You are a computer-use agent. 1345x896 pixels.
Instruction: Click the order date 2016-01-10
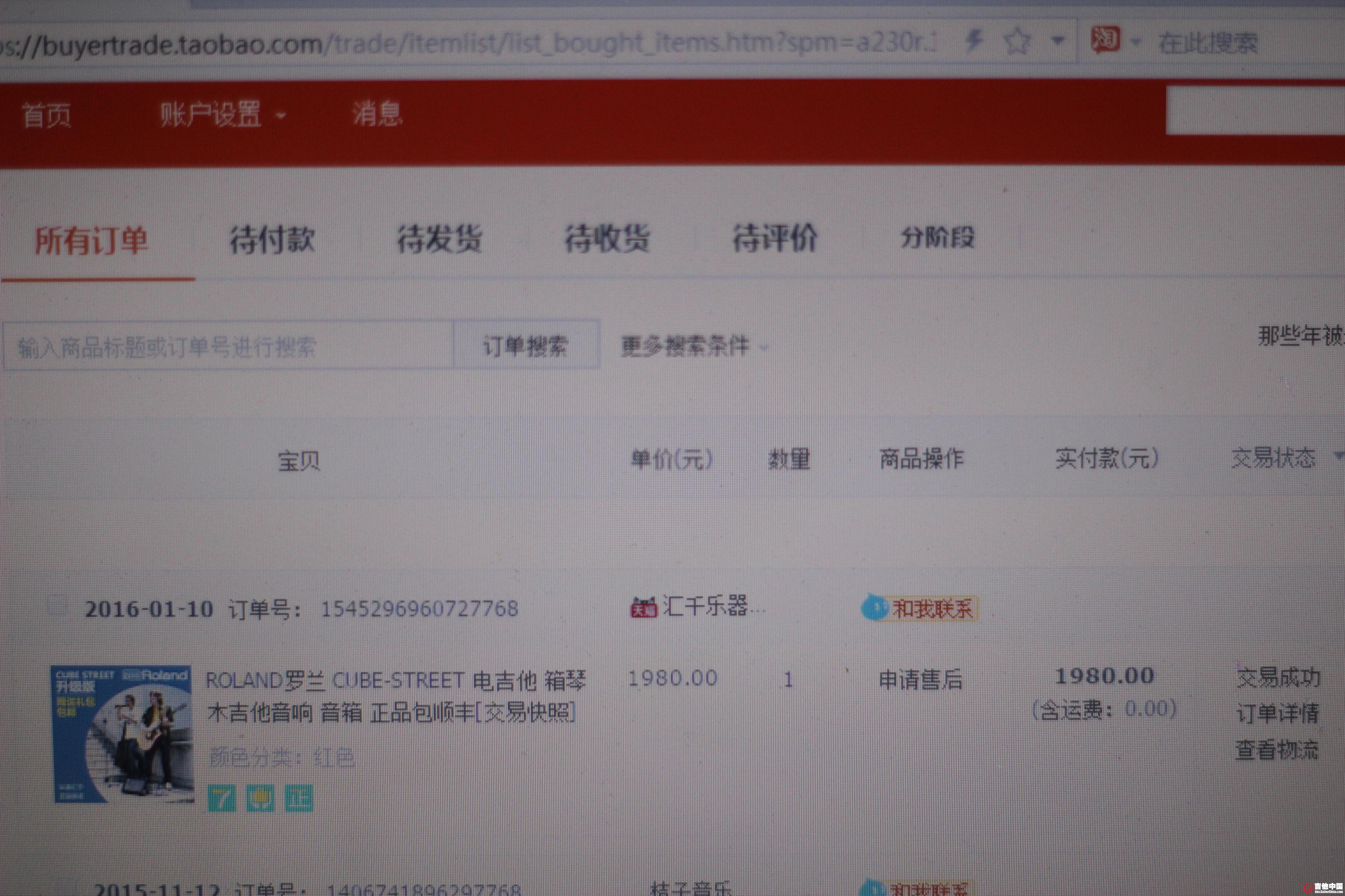click(149, 609)
